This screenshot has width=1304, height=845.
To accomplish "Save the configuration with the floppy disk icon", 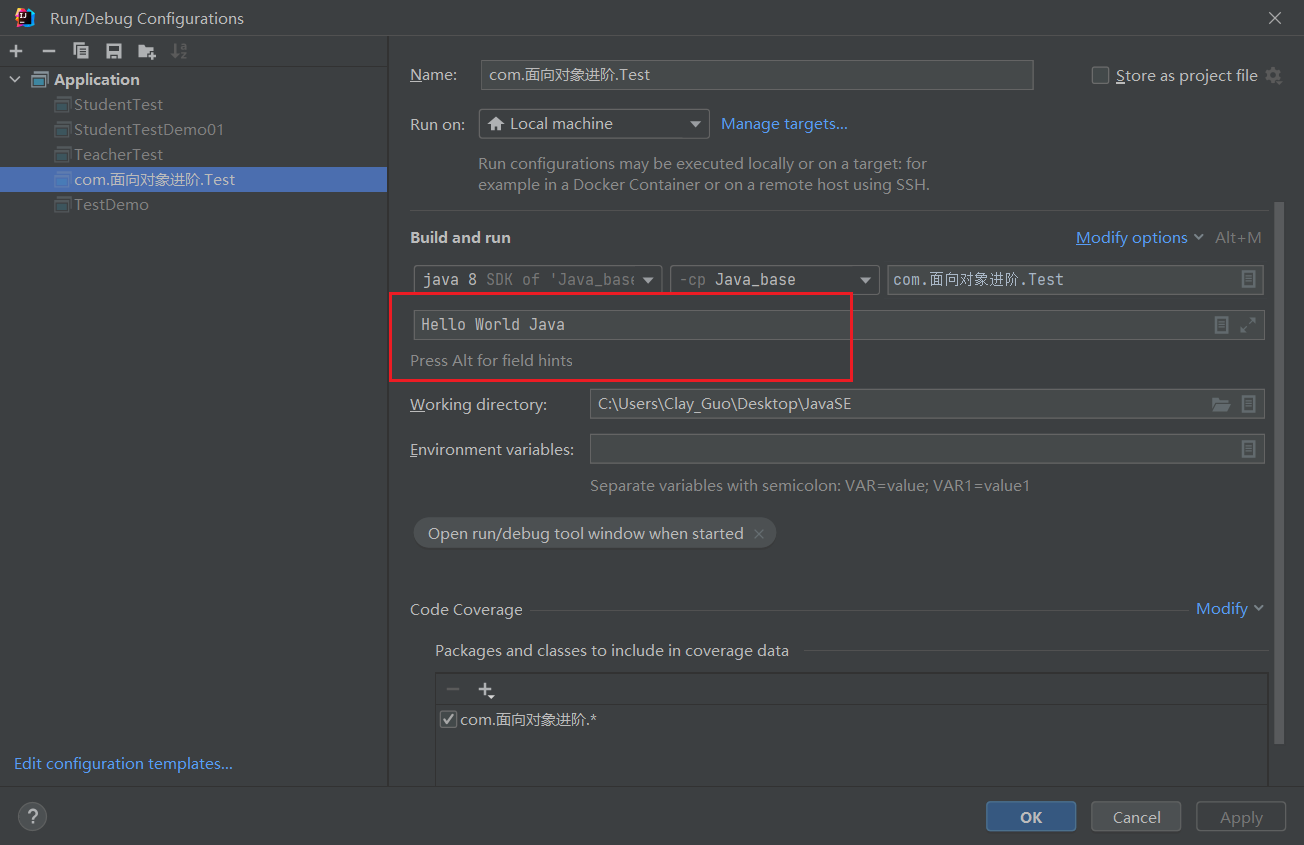I will (x=114, y=51).
